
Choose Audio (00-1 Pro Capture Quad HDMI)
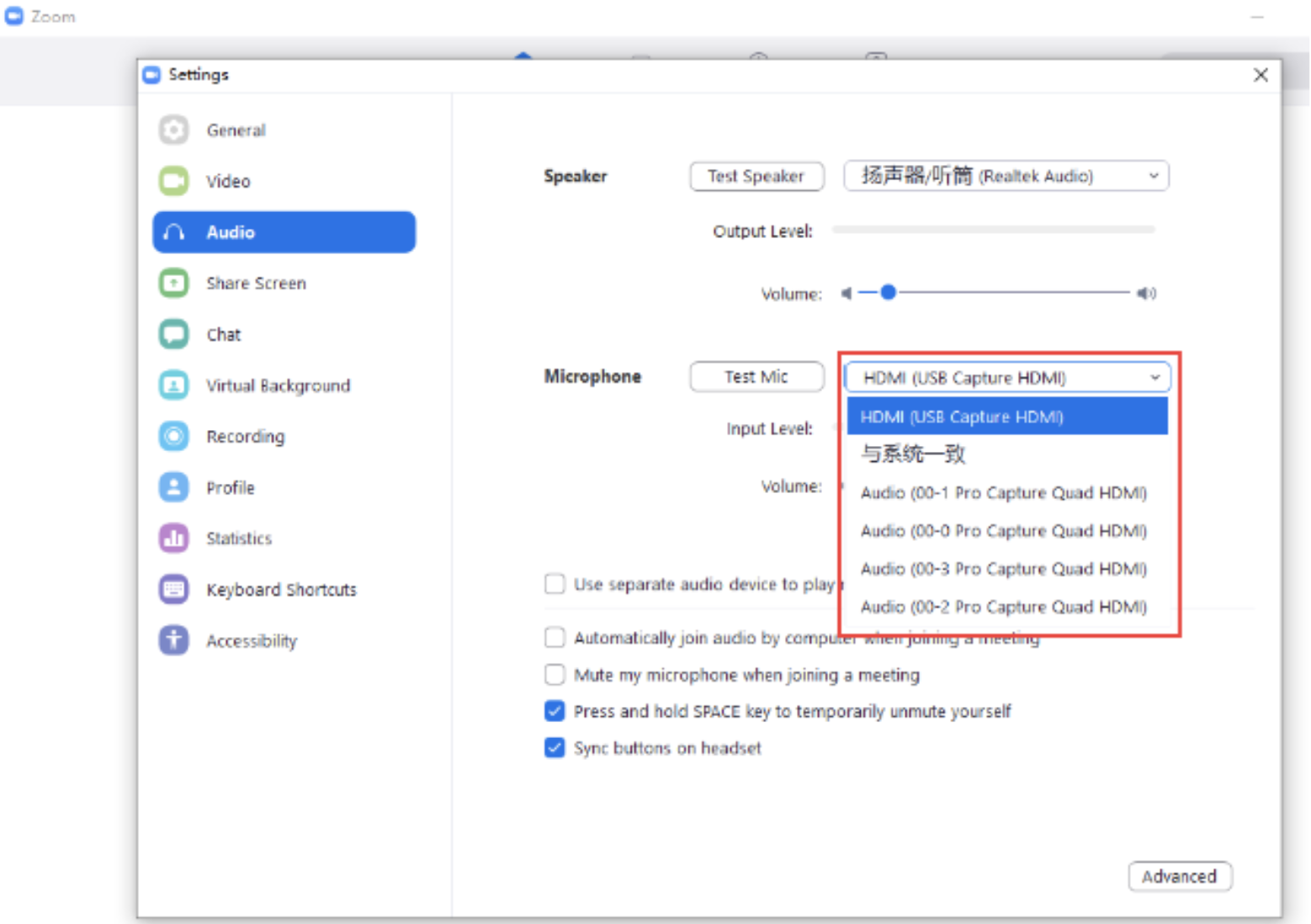1003,492
